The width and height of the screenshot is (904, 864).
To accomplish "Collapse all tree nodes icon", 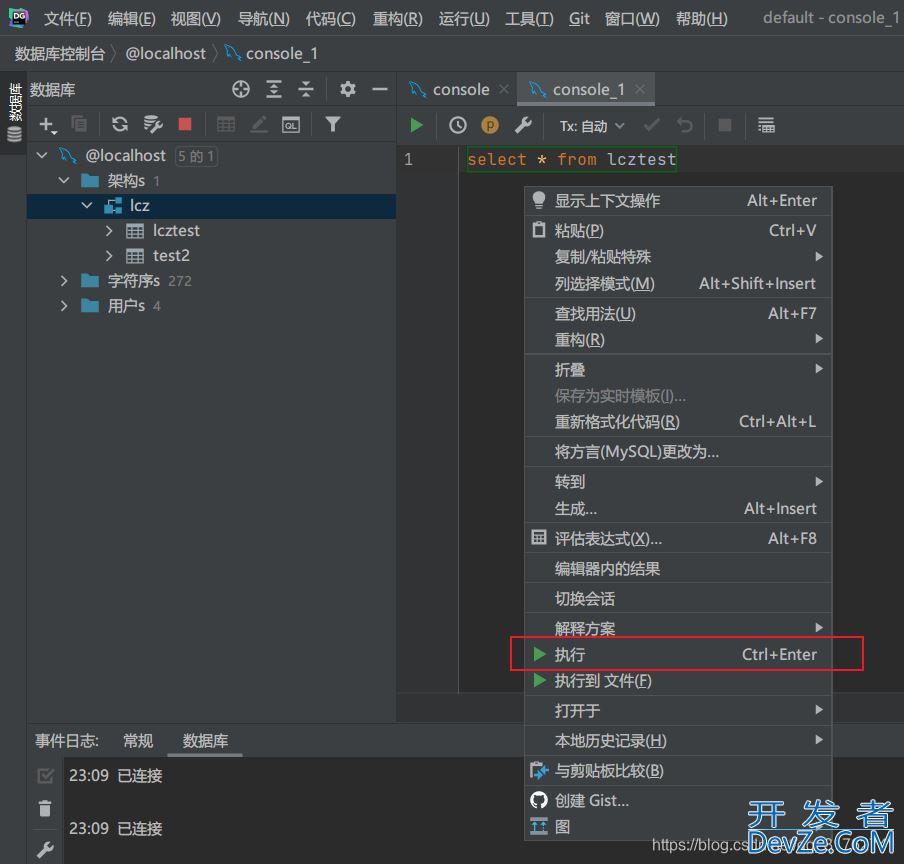I will tap(306, 89).
